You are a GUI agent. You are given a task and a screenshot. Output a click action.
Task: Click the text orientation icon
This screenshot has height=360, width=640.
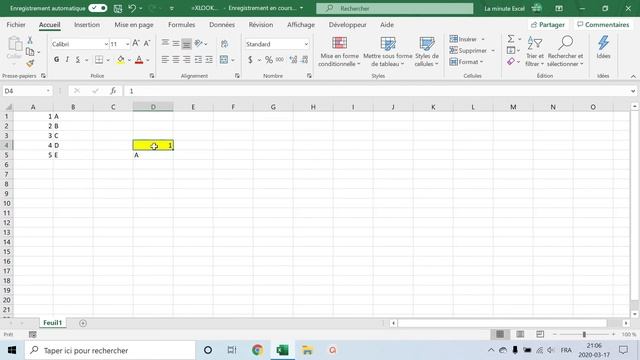pos(199,43)
